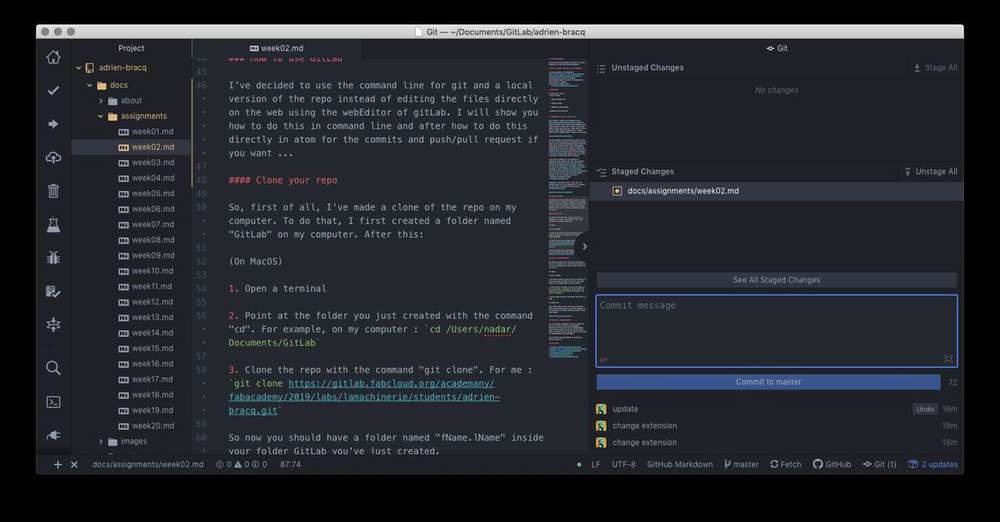Click the right arrow icon in the tool bar
1000x522 pixels.
pyautogui.click(x=54, y=124)
